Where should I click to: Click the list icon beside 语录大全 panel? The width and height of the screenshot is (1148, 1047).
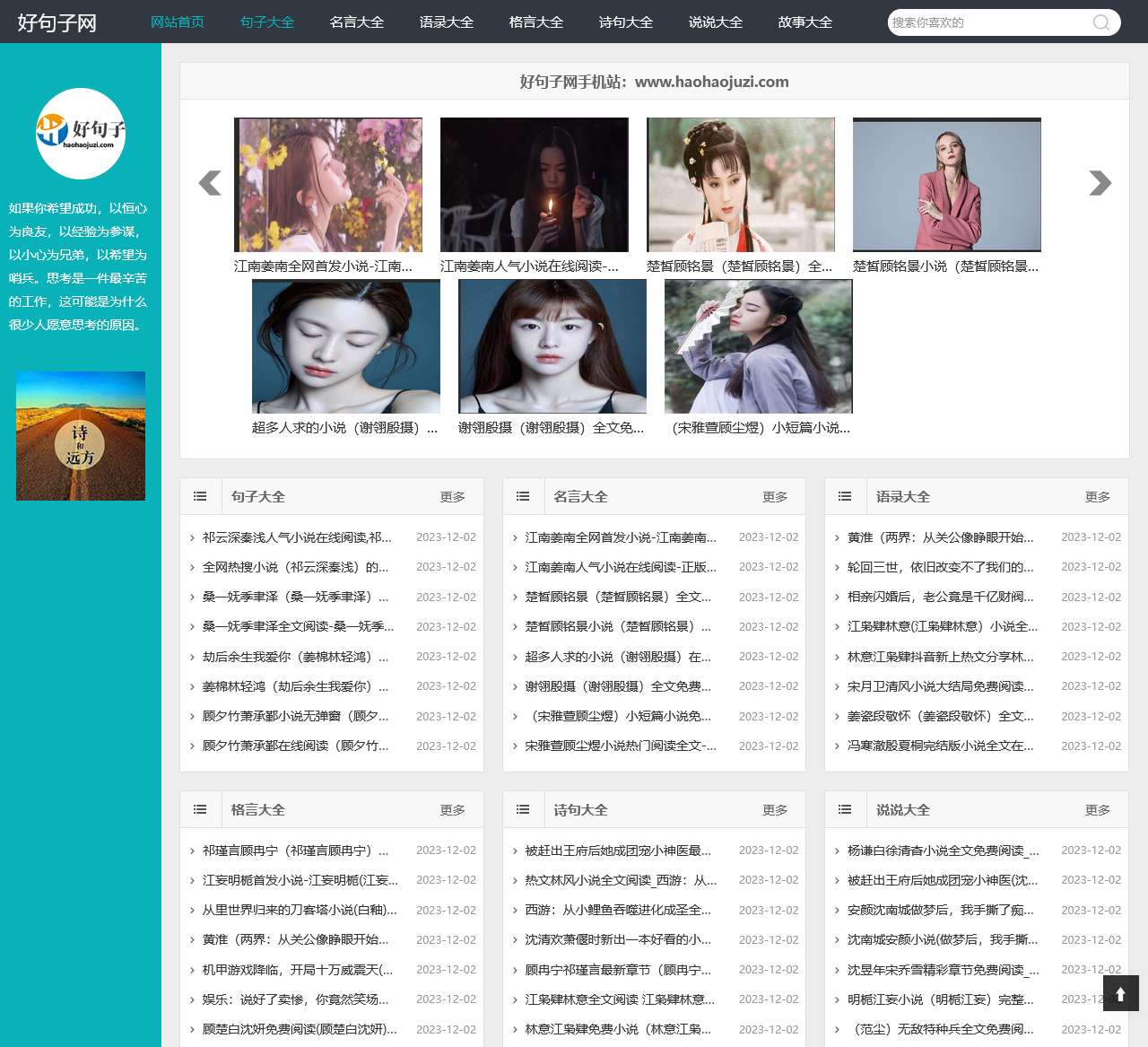click(x=845, y=495)
